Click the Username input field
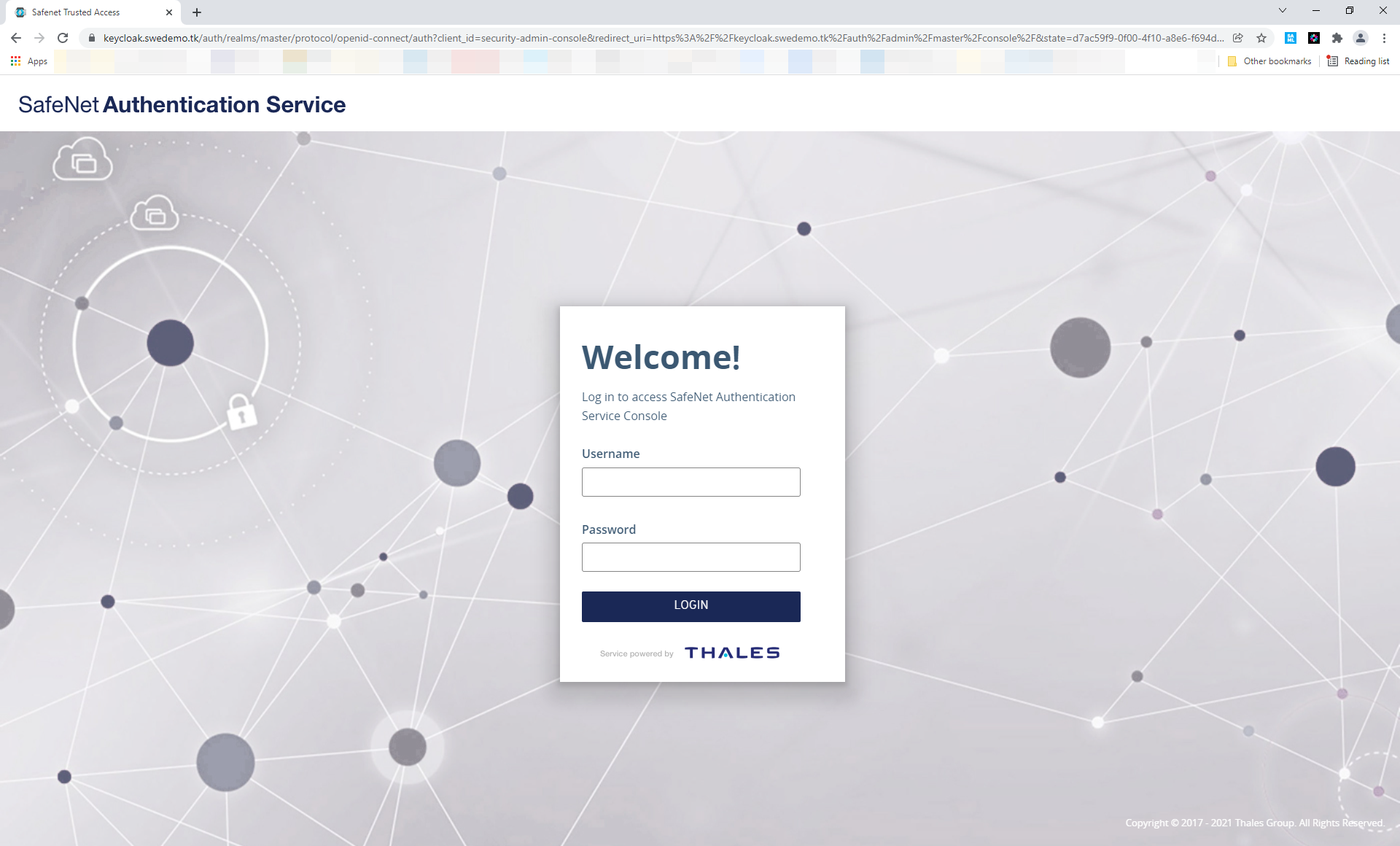Screen dimensions: 1400x846 point(691,482)
